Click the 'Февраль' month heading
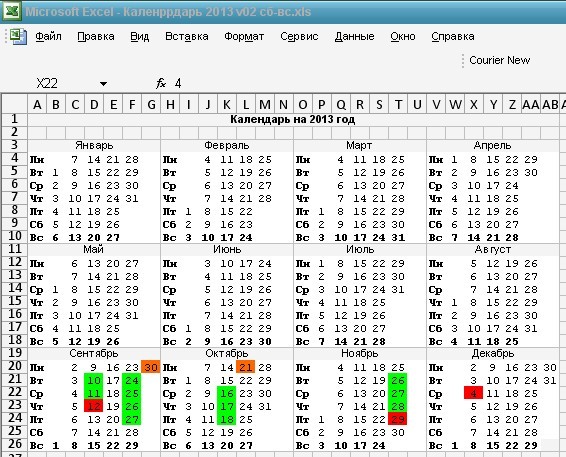Screen dimensions: 566x457 click(227, 145)
